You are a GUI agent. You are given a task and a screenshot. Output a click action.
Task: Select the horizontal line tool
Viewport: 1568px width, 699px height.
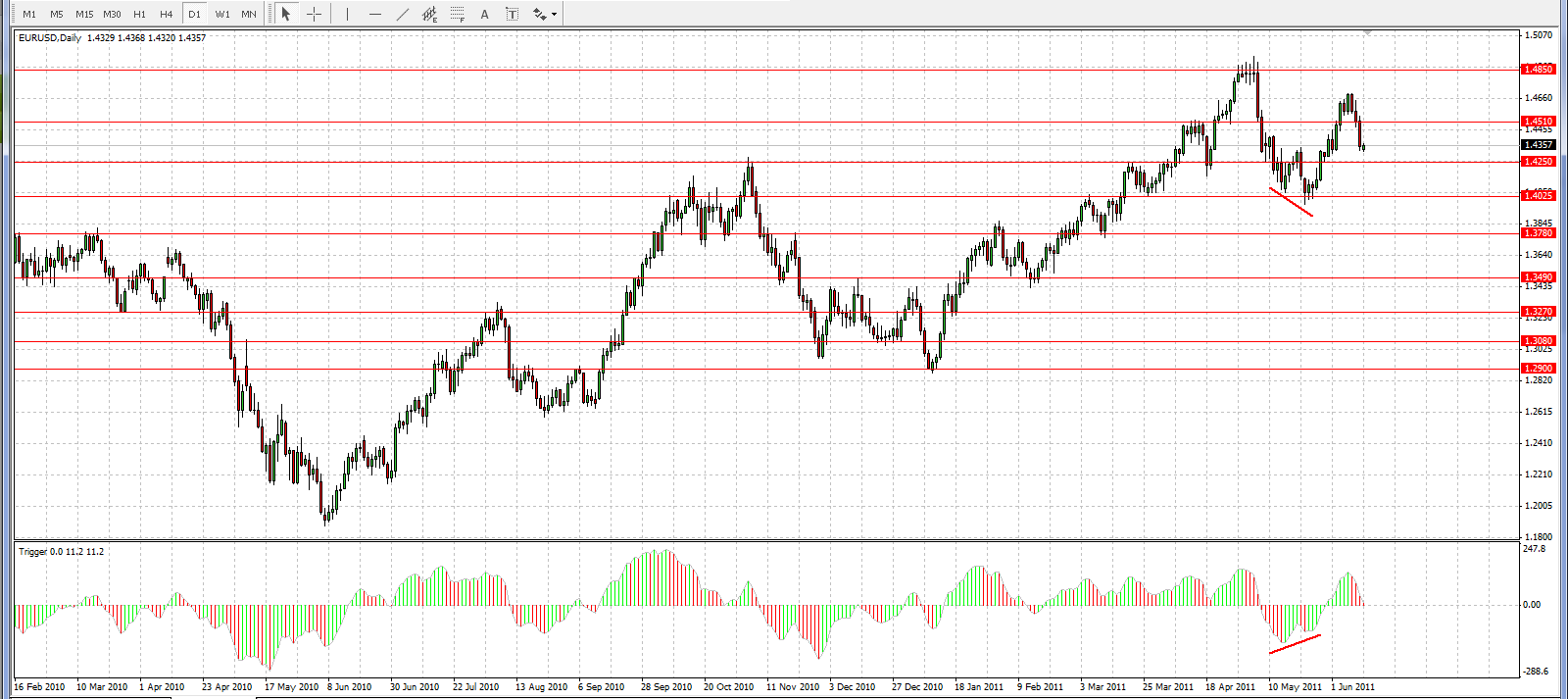point(374,14)
